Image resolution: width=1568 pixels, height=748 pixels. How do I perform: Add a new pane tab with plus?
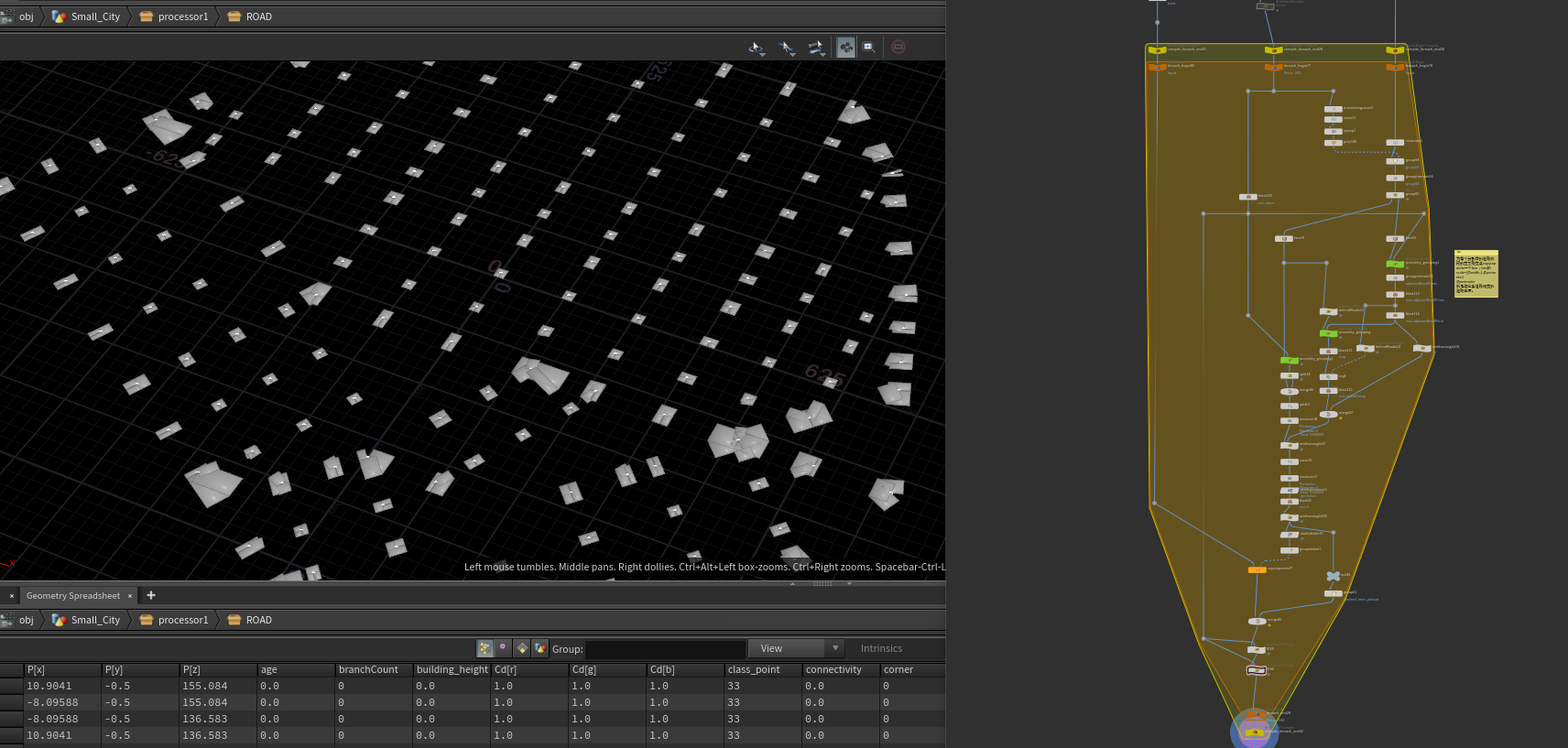[151, 595]
